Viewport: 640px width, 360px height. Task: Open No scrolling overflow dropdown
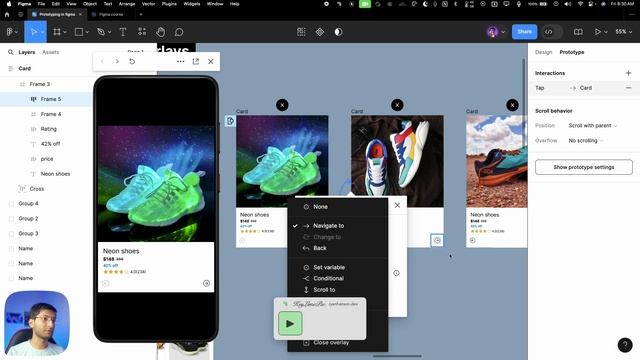pyautogui.click(x=586, y=140)
